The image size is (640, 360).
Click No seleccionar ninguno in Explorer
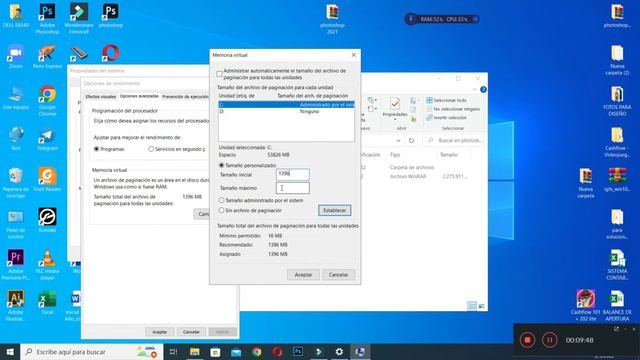coord(453,109)
